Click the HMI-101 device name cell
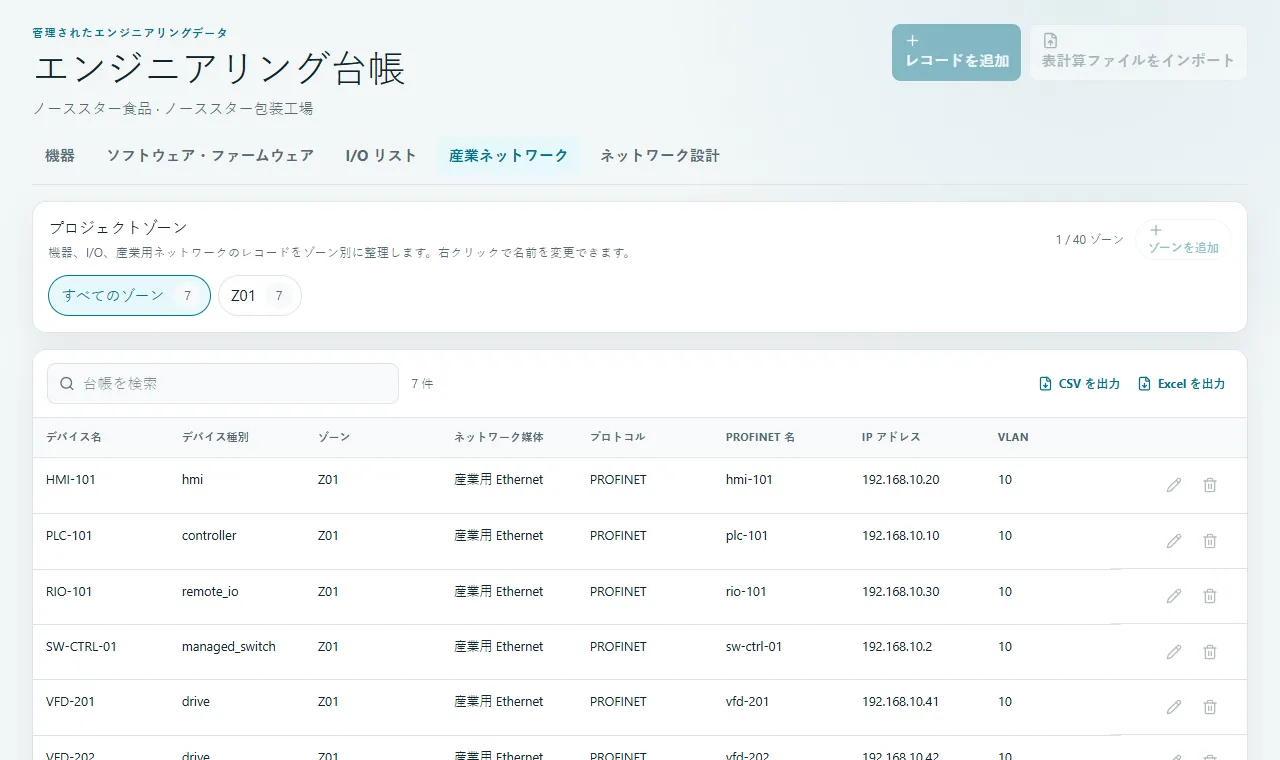1280x760 pixels. (x=71, y=480)
